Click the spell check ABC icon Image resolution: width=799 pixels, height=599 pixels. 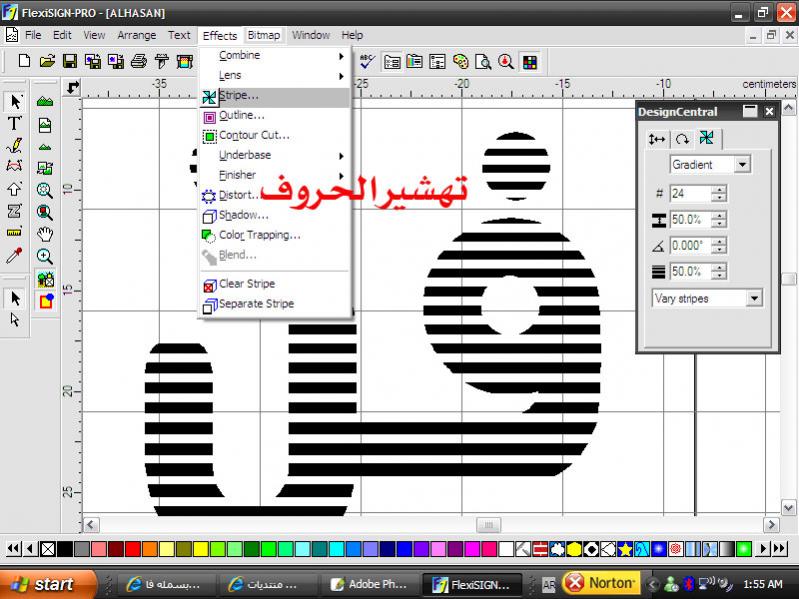pyautogui.click(x=367, y=61)
